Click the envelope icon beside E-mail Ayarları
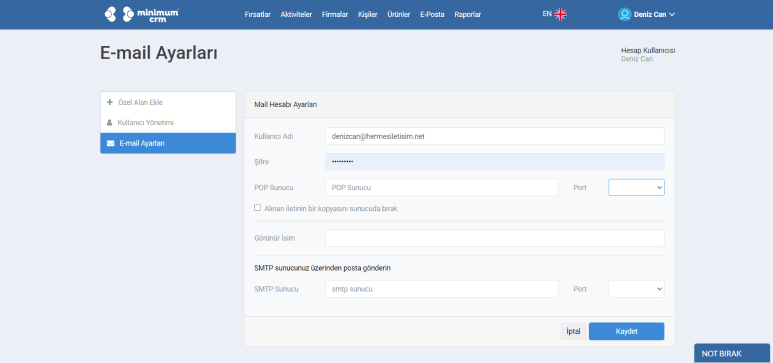This screenshot has width=773, height=363. coord(110,144)
